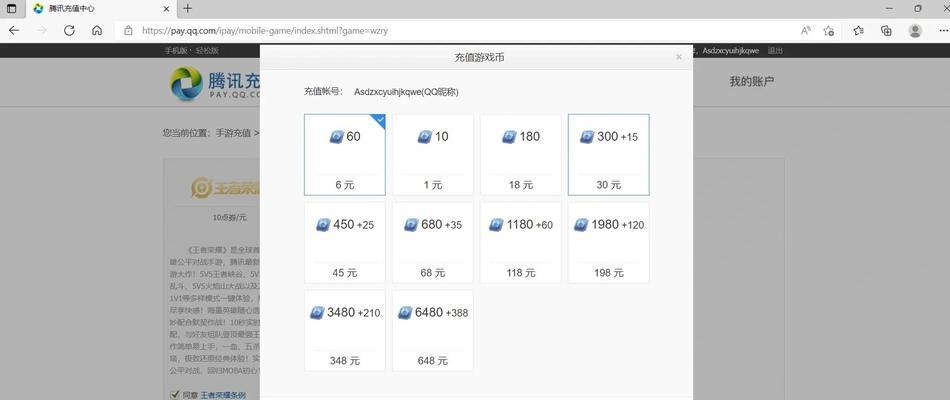Restore down the browser window
Screen dimensions: 950x400
pyautogui.click(x=918, y=8)
